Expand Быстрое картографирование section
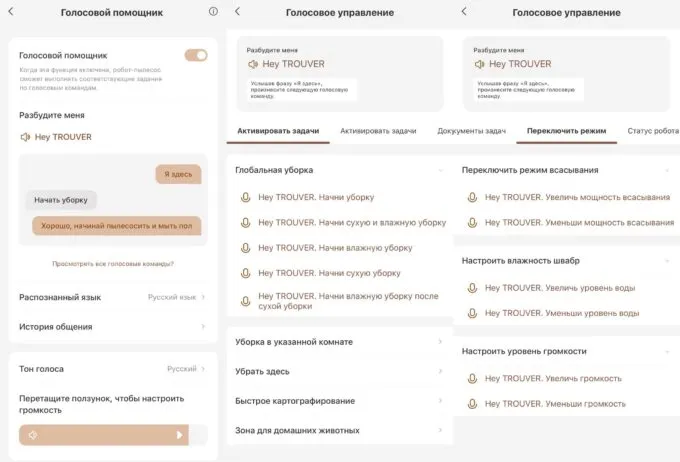680x462 pixels. (x=339, y=401)
